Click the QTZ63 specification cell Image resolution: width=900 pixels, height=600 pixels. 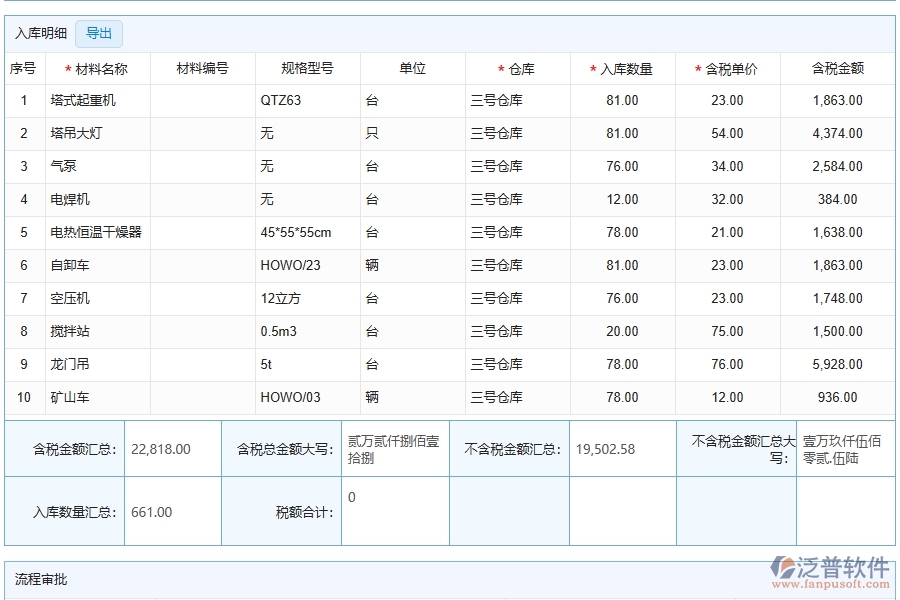pyautogui.click(x=282, y=100)
